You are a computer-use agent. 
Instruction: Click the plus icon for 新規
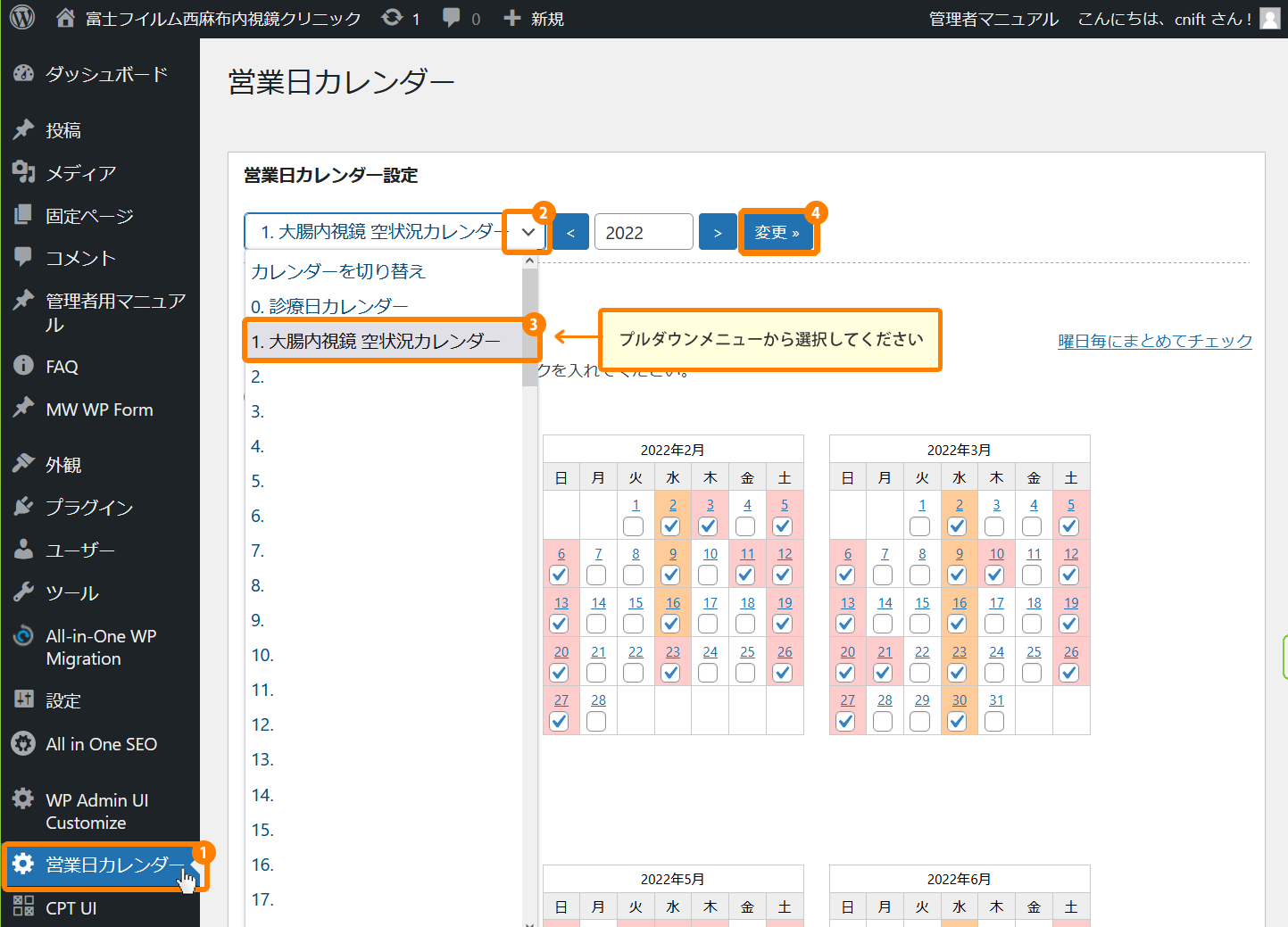[511, 18]
